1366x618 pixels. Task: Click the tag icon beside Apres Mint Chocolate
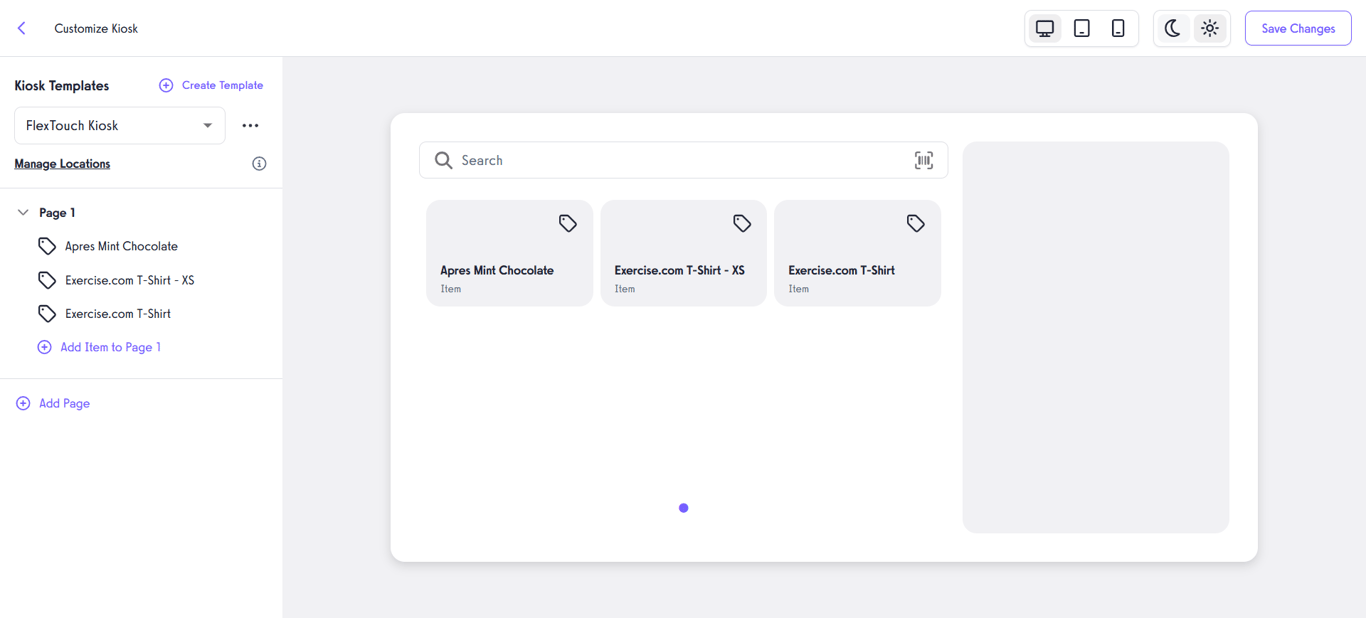[46, 245]
